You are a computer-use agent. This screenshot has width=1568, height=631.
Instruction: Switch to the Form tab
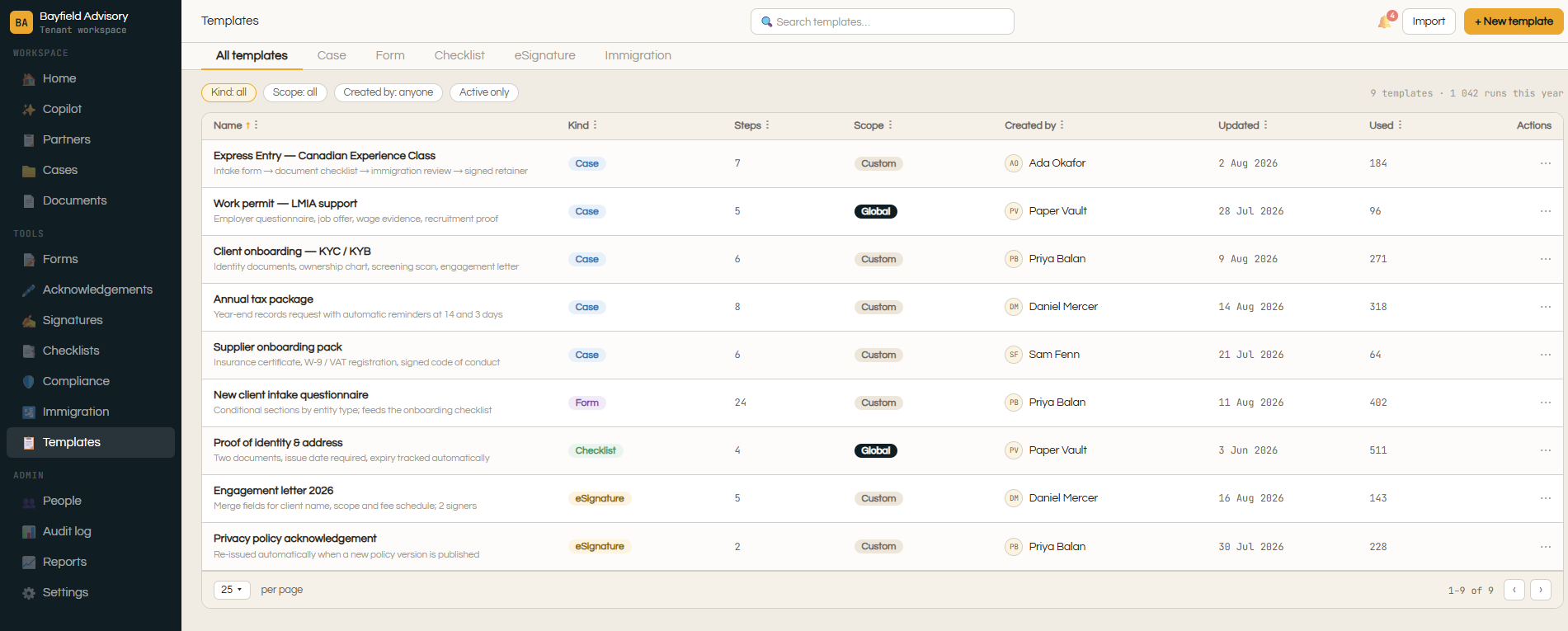390,55
